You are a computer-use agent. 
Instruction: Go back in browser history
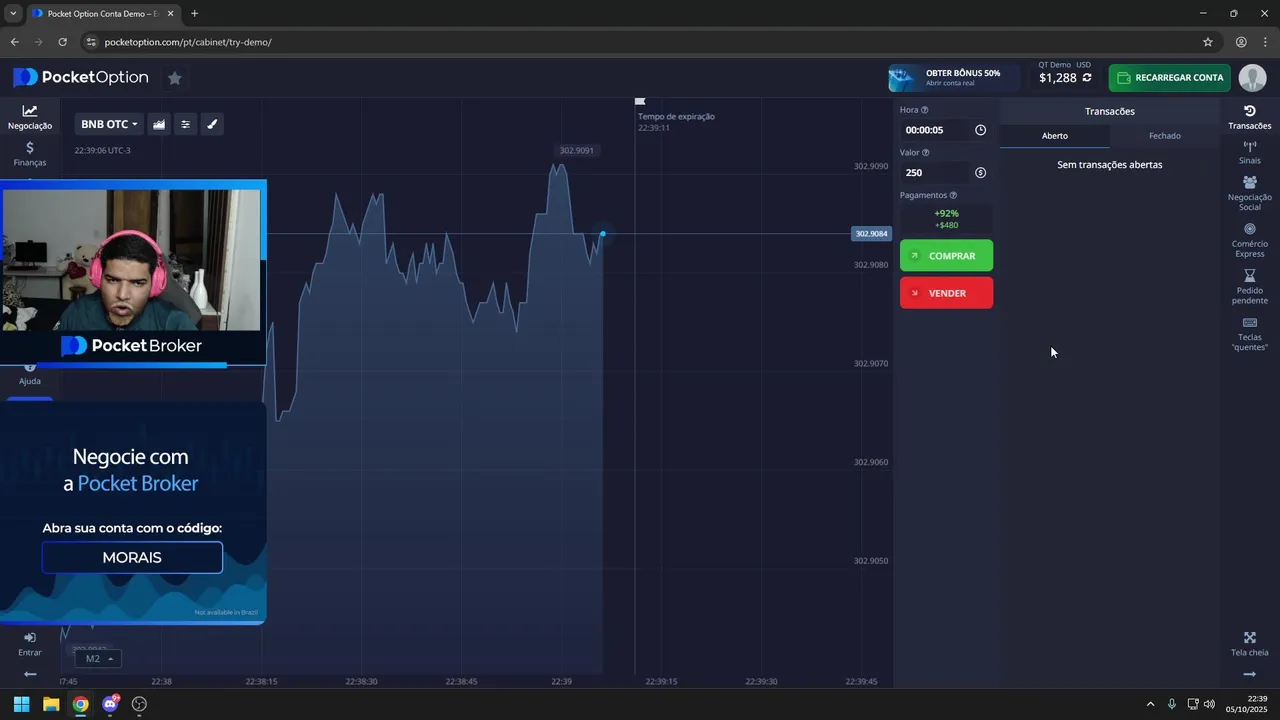[14, 42]
